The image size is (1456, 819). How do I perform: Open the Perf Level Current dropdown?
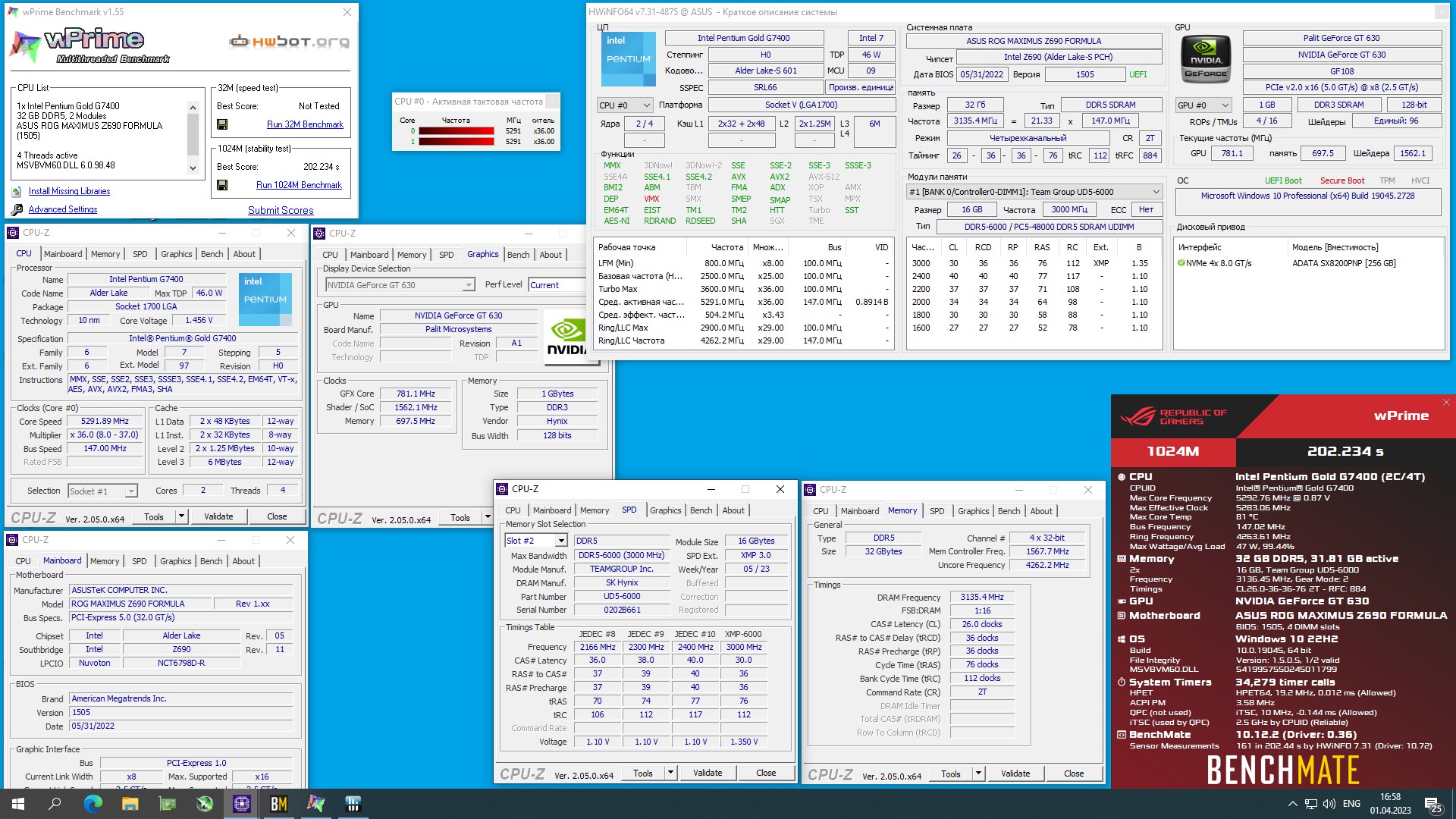(557, 285)
